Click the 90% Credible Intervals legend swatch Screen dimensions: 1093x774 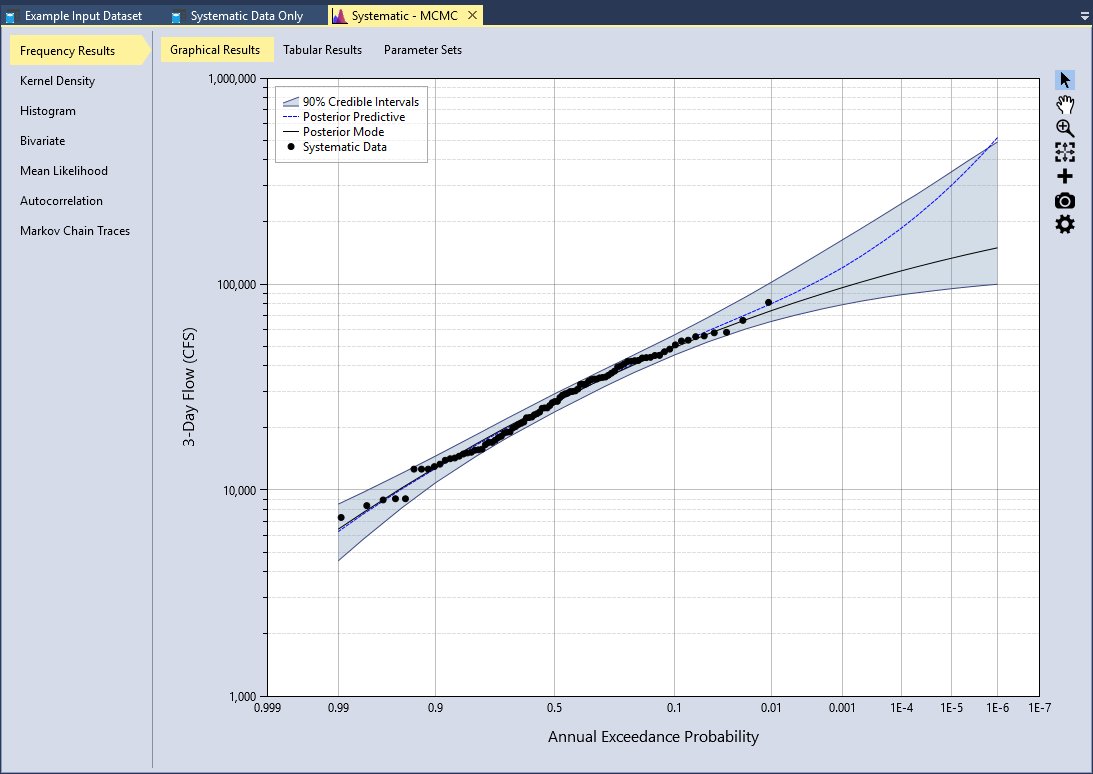pos(291,102)
